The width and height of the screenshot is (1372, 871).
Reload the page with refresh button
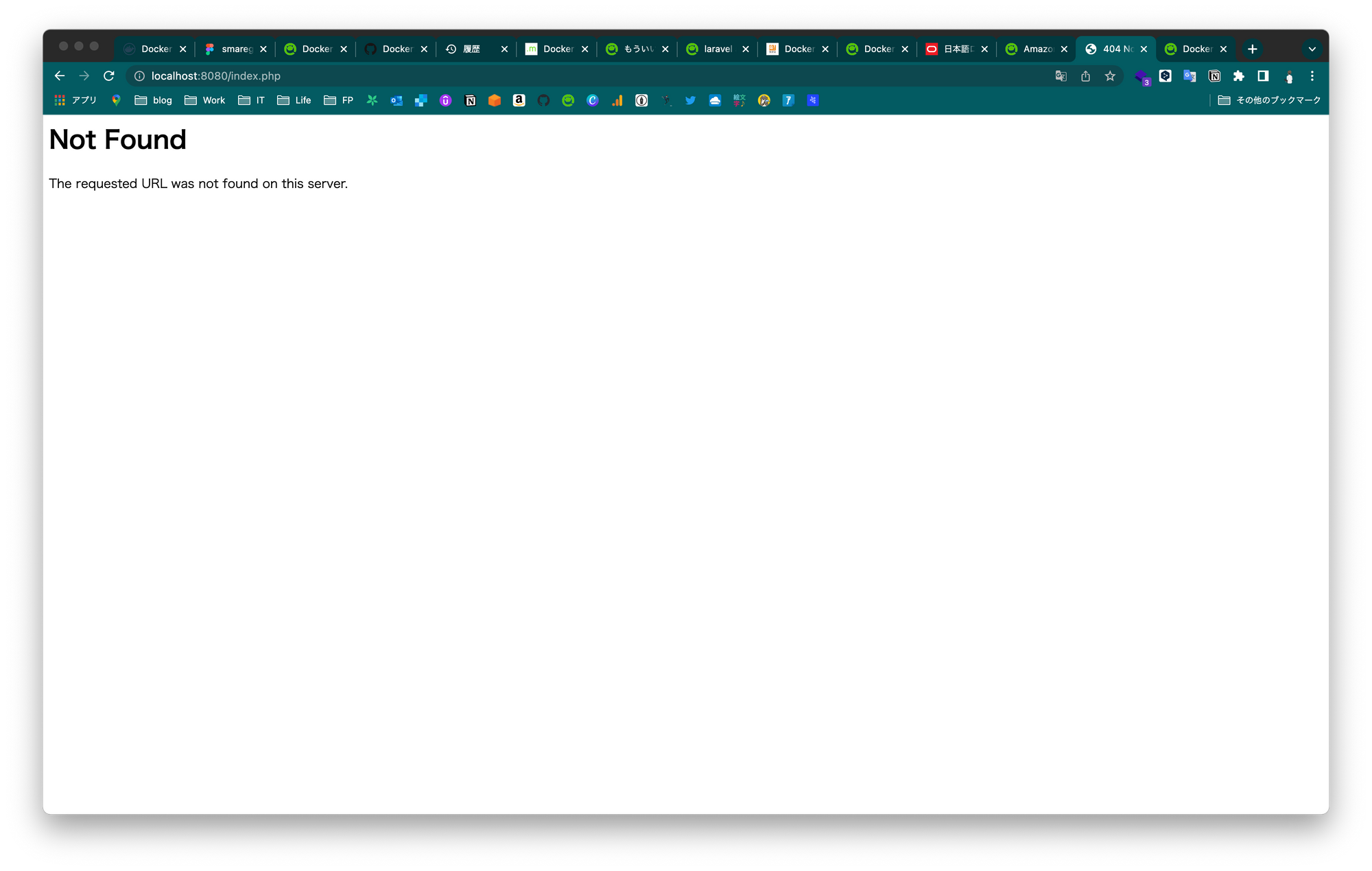(108, 76)
